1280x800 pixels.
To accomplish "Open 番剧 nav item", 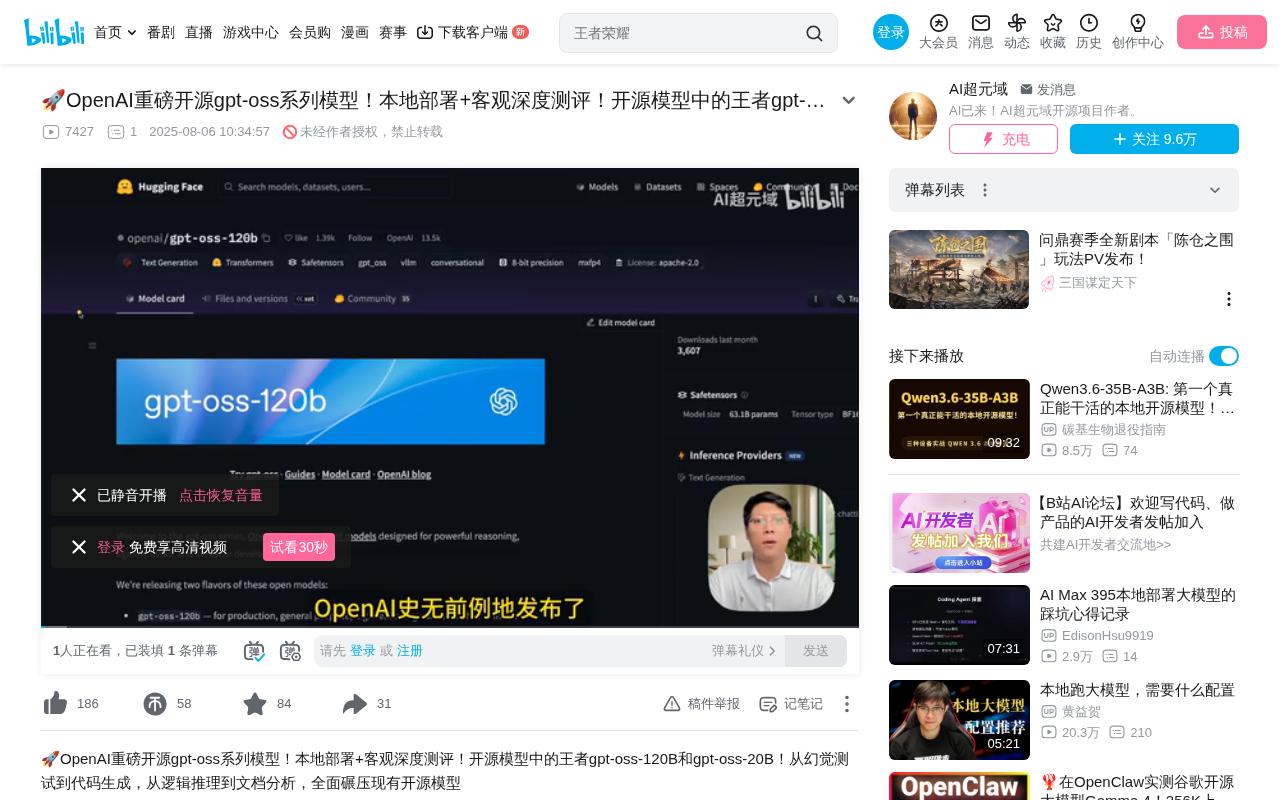I will (x=161, y=32).
